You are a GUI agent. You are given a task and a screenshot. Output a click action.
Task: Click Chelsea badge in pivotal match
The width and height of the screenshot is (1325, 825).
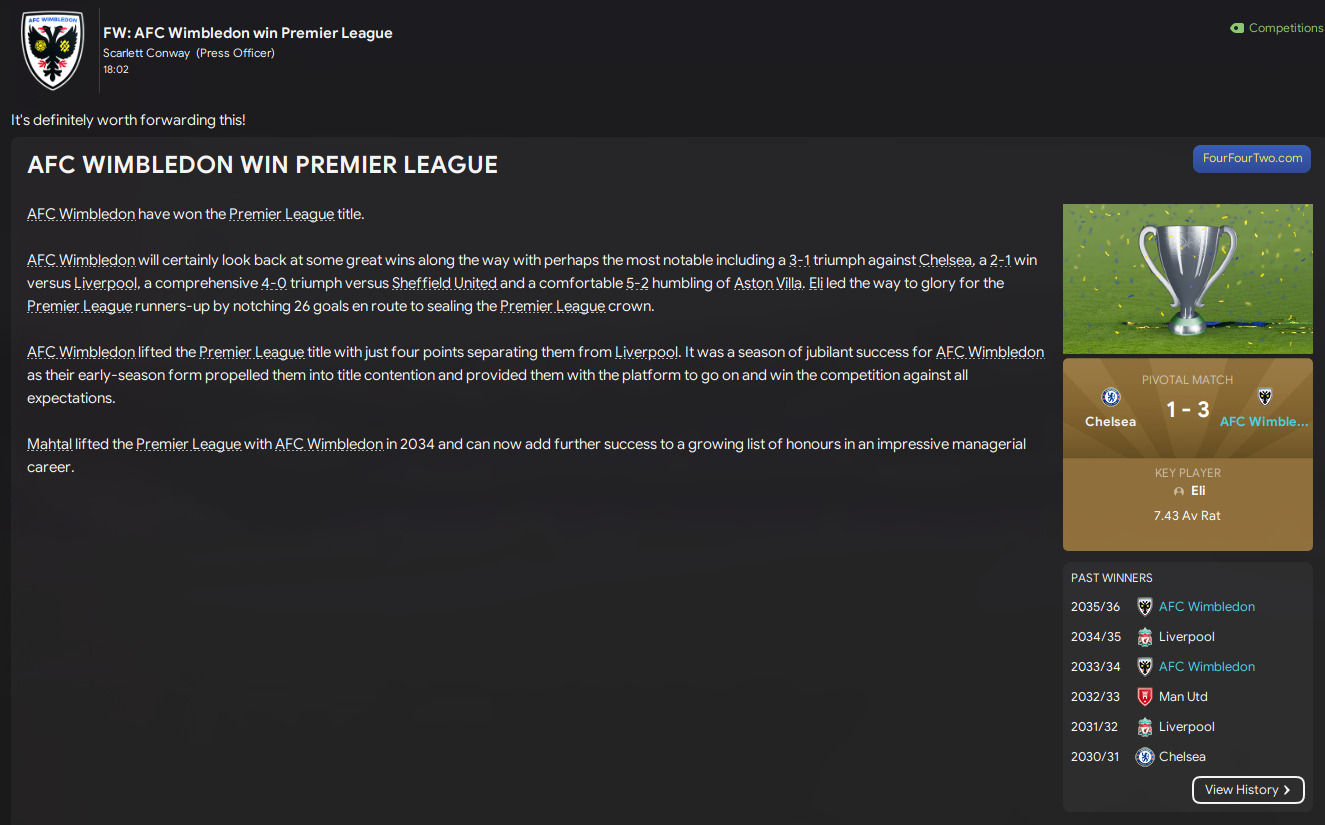1110,397
